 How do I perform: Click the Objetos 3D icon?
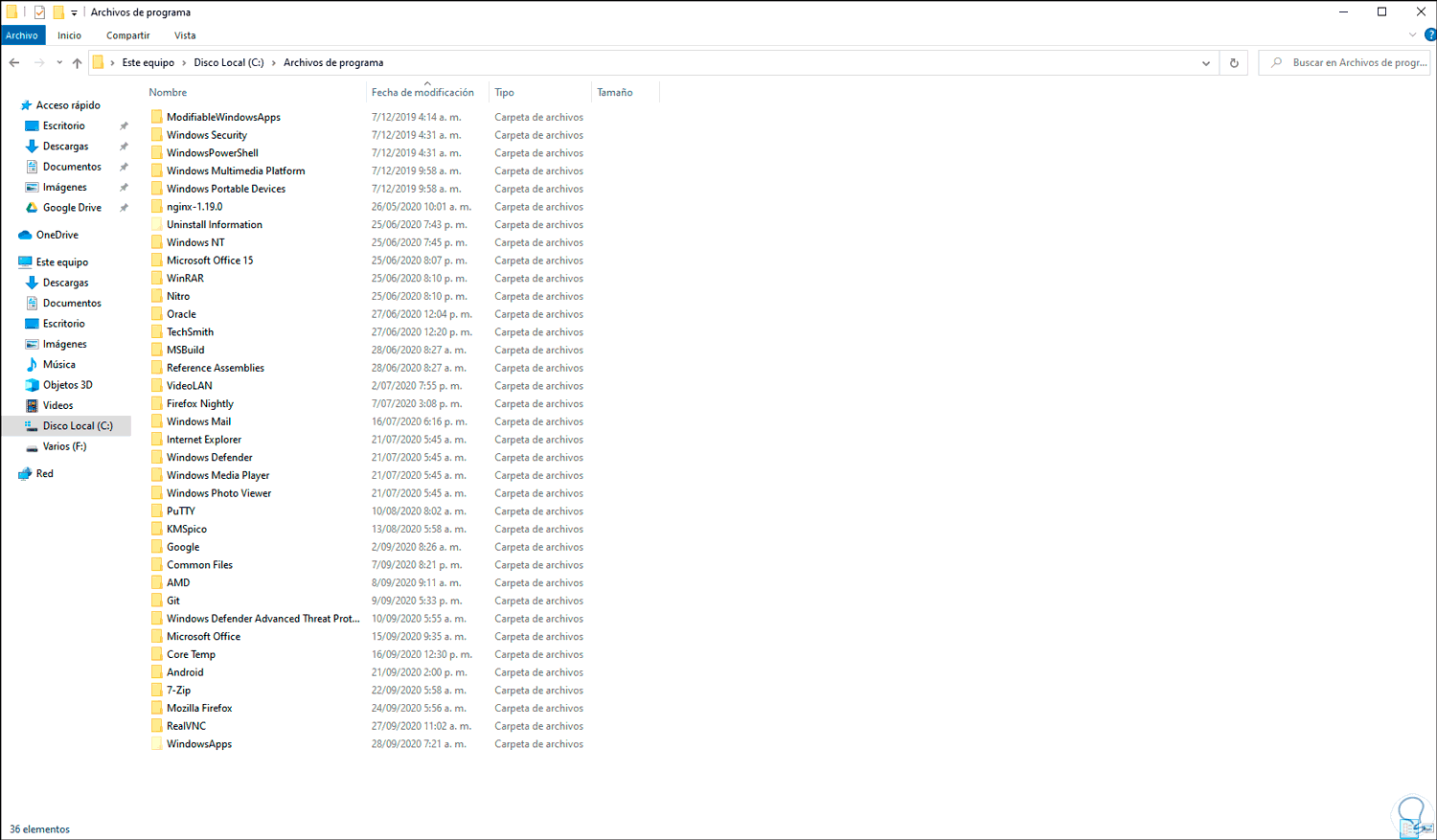[32, 385]
